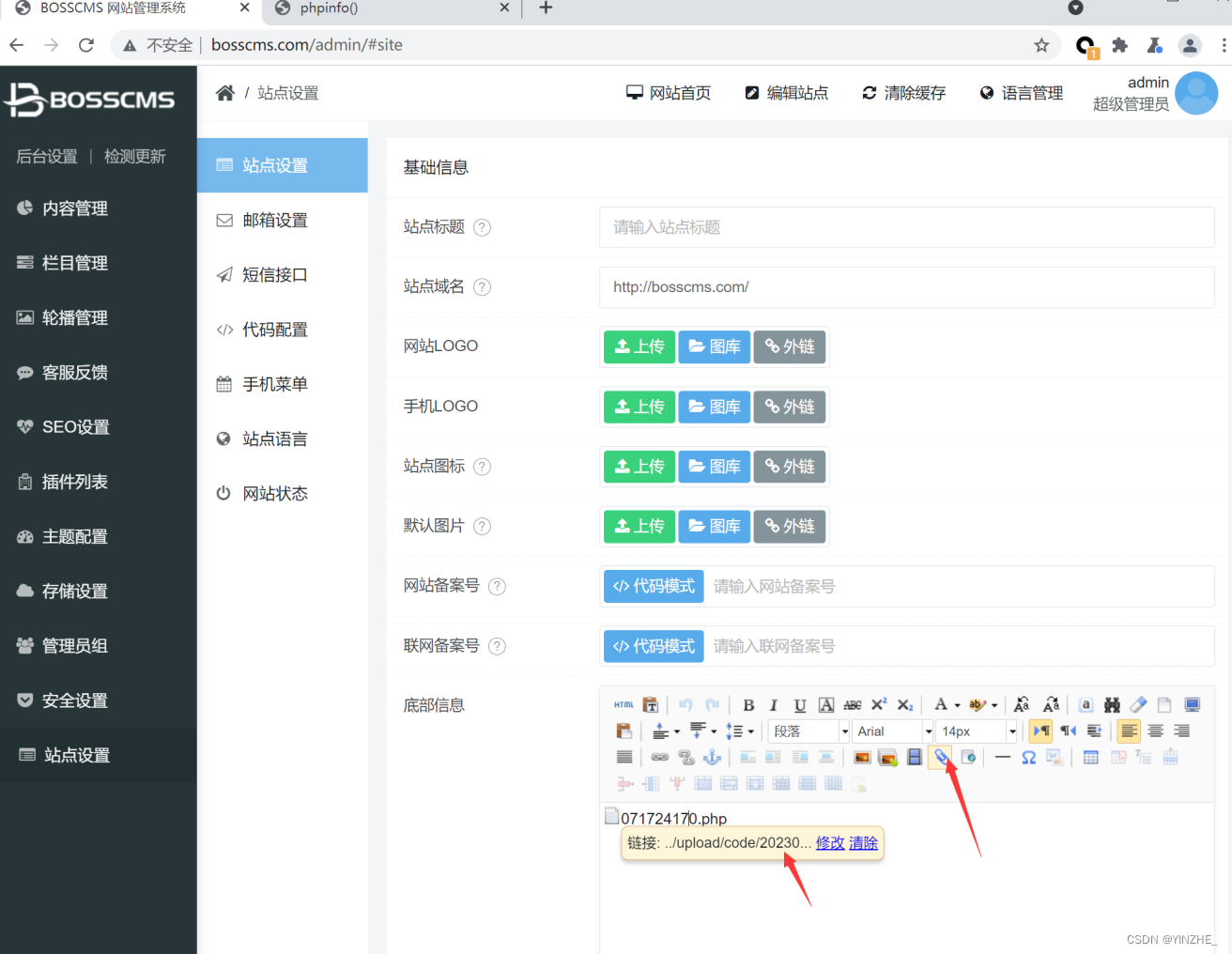Bookmark page with the star icon
The width and height of the screenshot is (1232, 954).
coord(1041,45)
